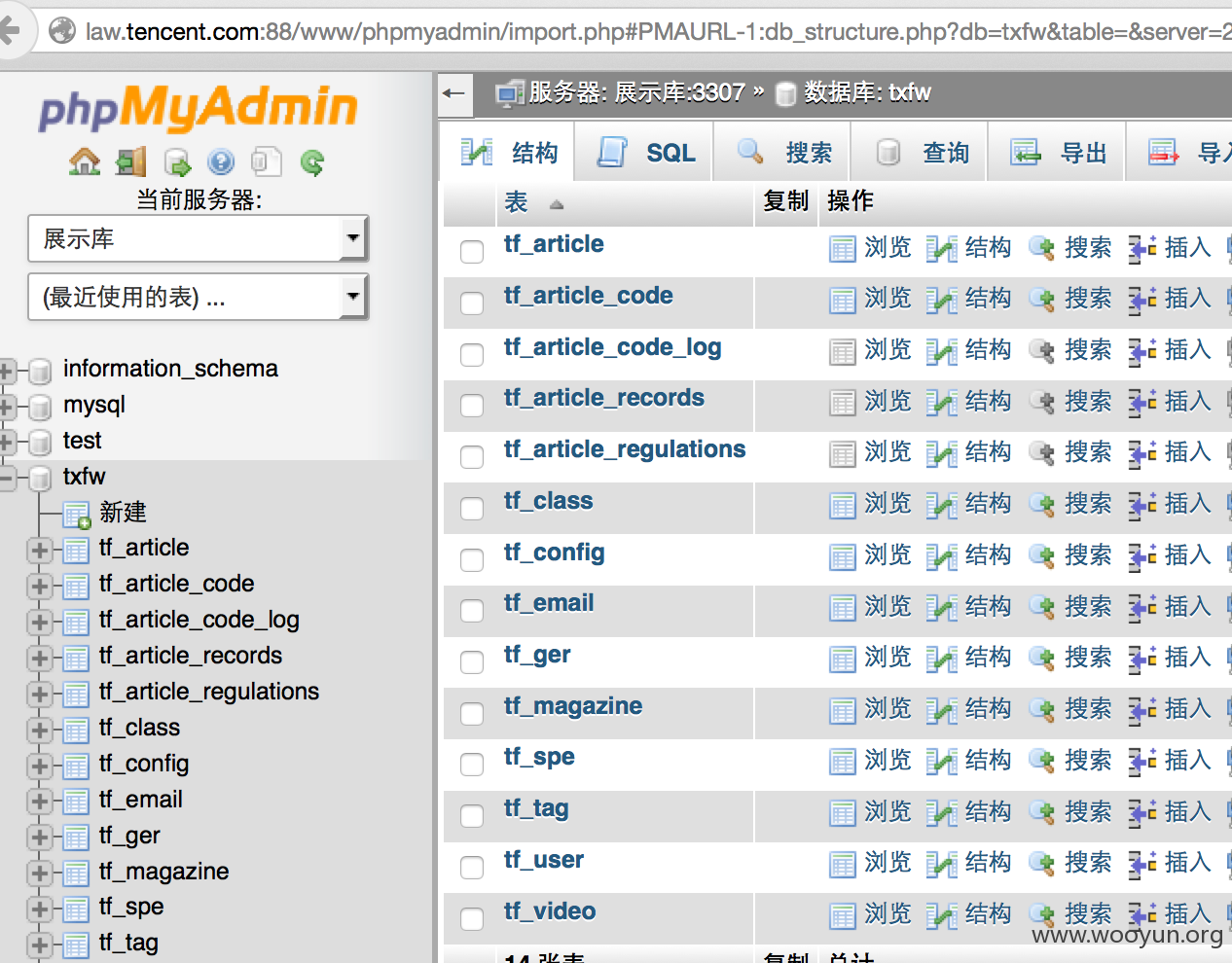Viewport: 1232px width, 963px height.
Task: Click 新建 new table item
Action: pyautogui.click(x=123, y=512)
